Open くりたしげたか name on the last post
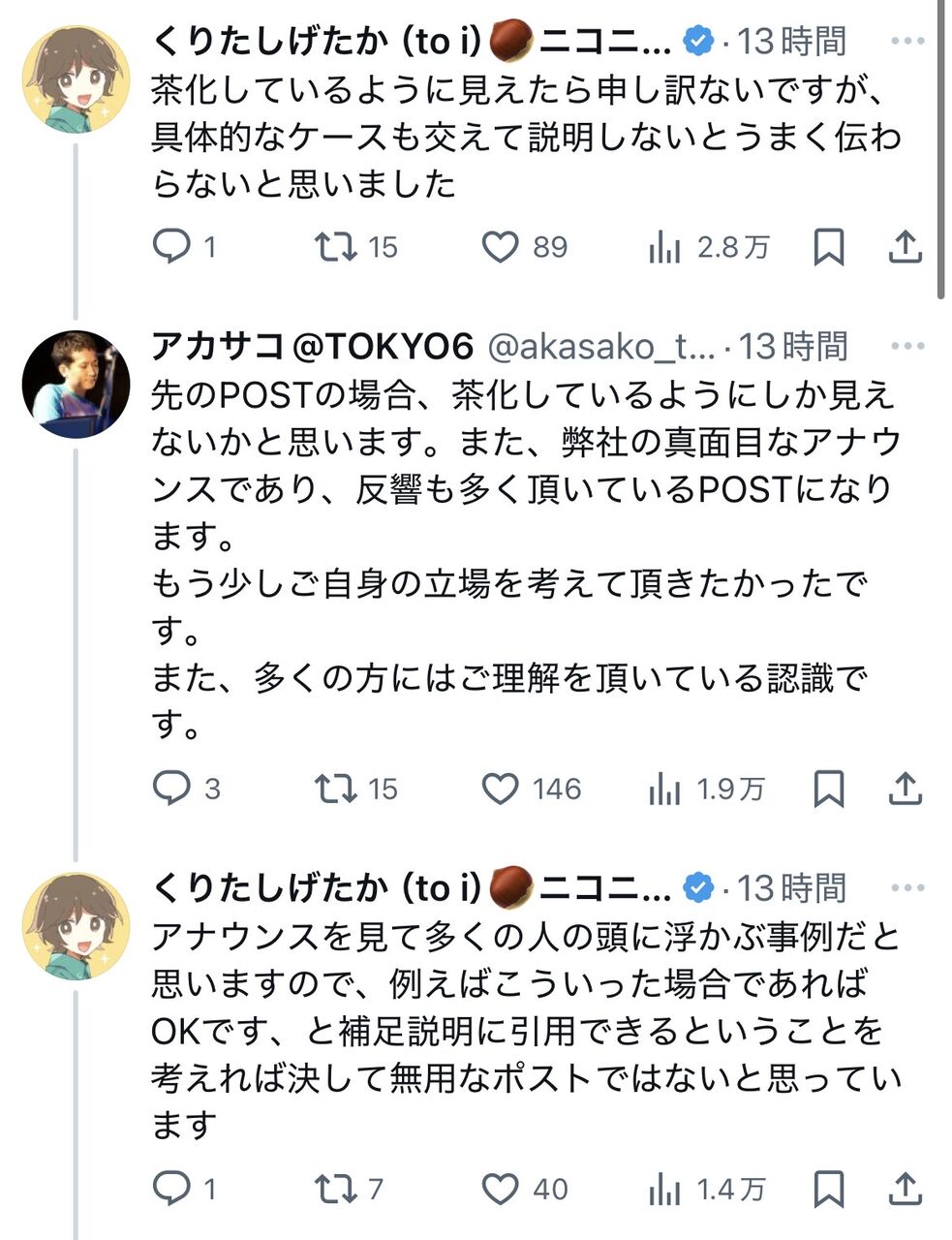This screenshot has height=1240, width=952. (316, 887)
